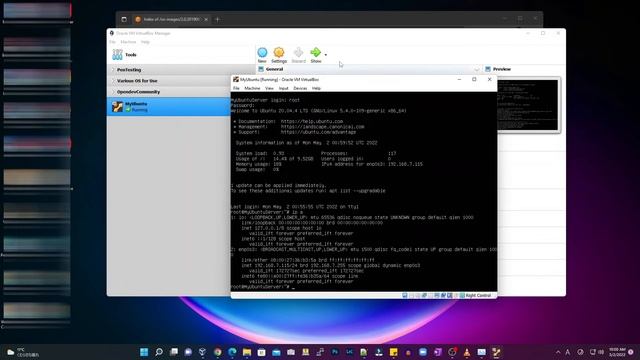
Task: Expand the Various OS for Use group
Action: [x=113, y=81]
